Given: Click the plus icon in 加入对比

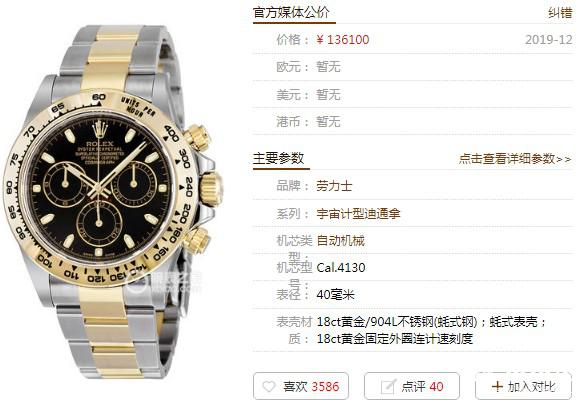Looking at the screenshot, I should click(x=497, y=386).
